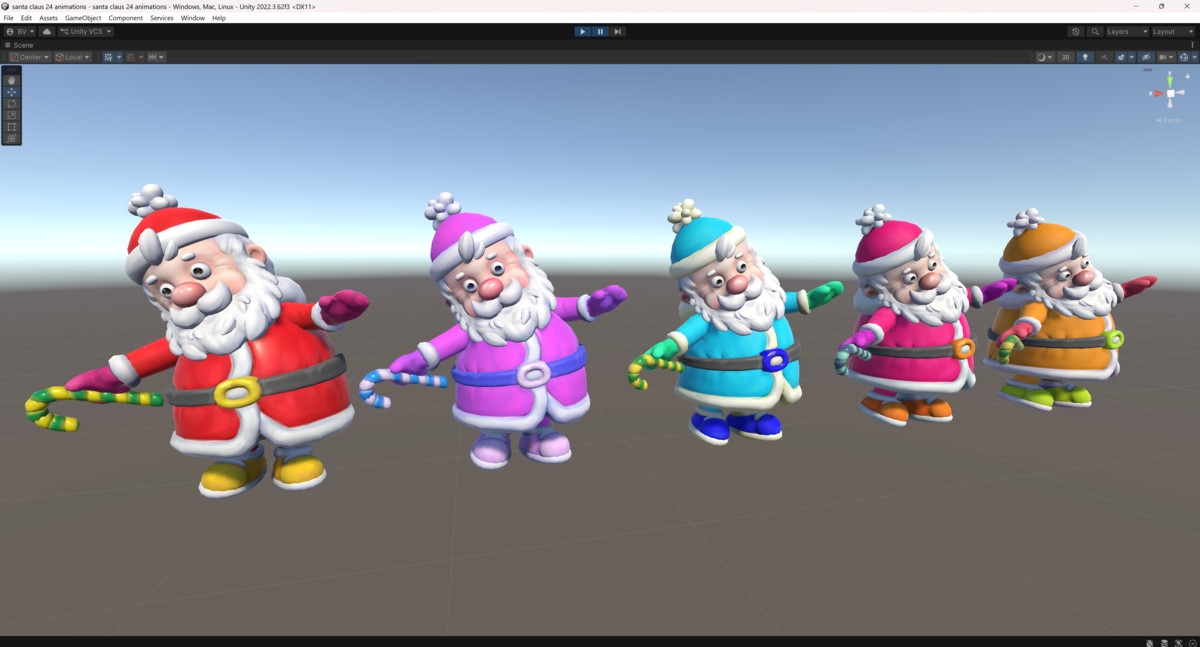This screenshot has height=647, width=1200.
Task: Open the Edit menu
Action: pos(26,18)
